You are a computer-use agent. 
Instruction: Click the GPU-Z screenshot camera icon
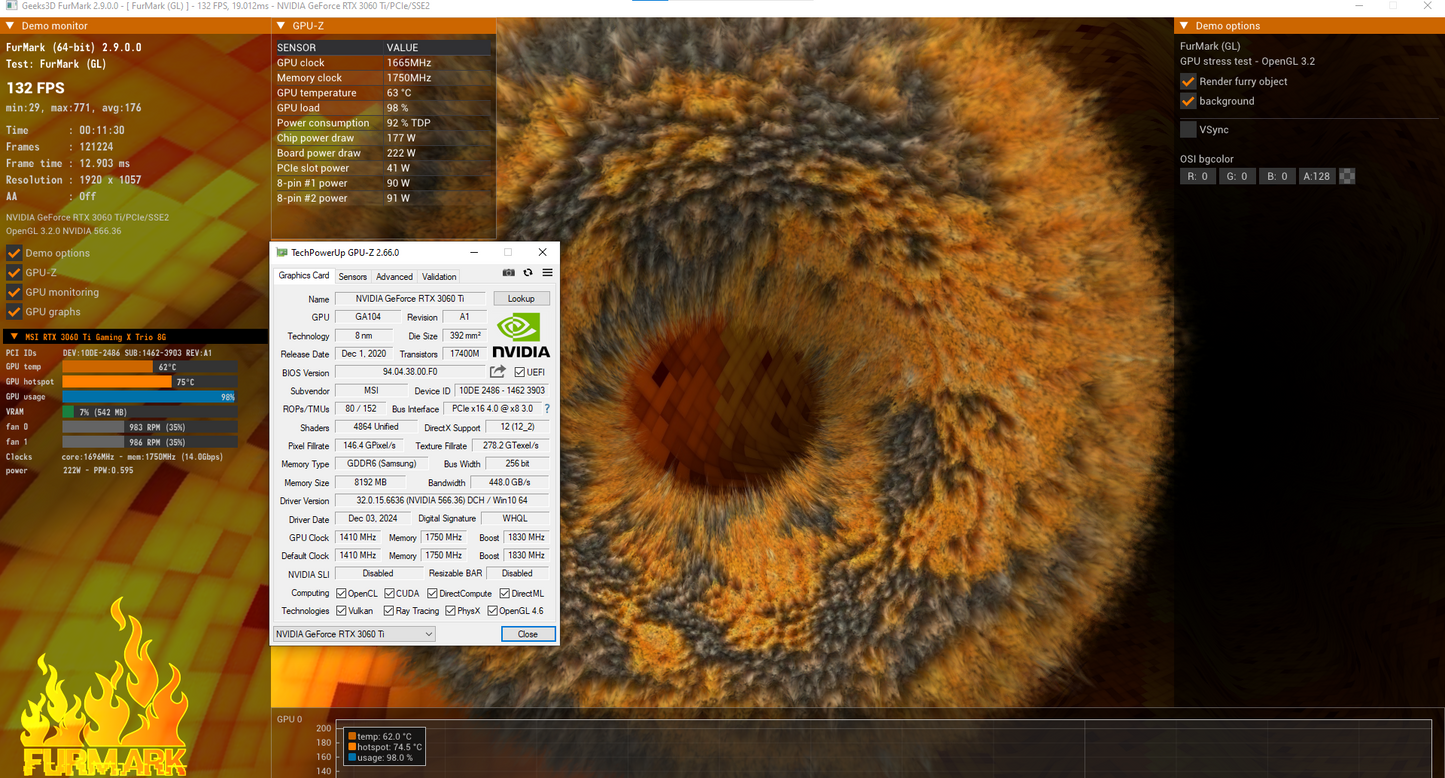click(509, 273)
